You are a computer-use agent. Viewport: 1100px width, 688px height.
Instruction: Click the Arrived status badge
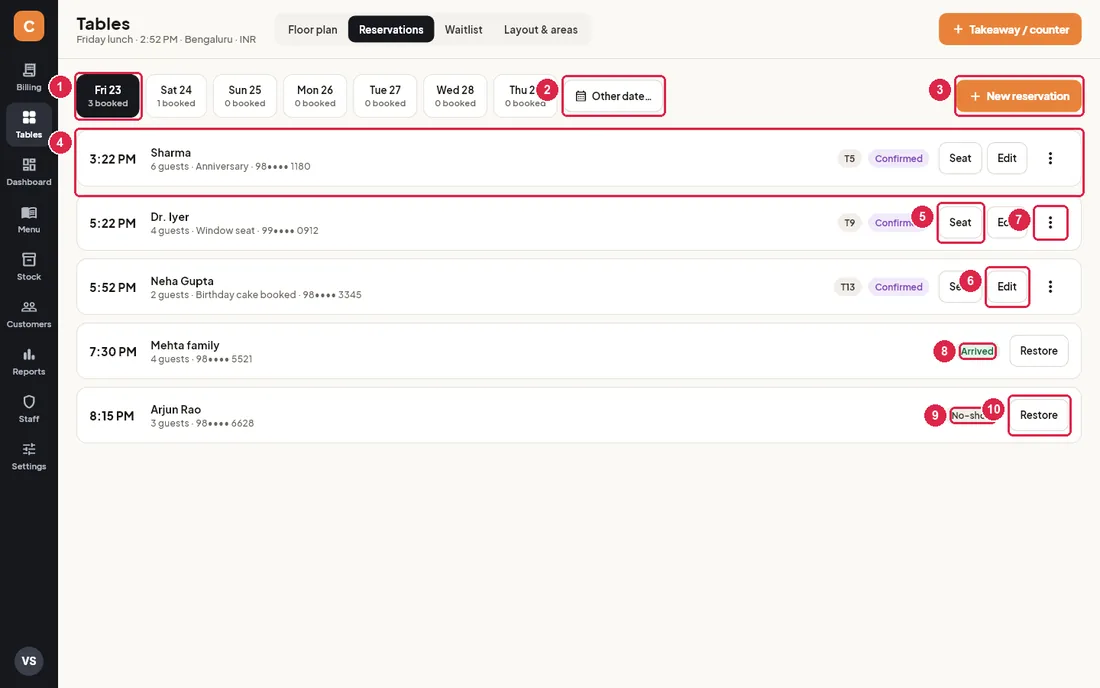point(977,351)
